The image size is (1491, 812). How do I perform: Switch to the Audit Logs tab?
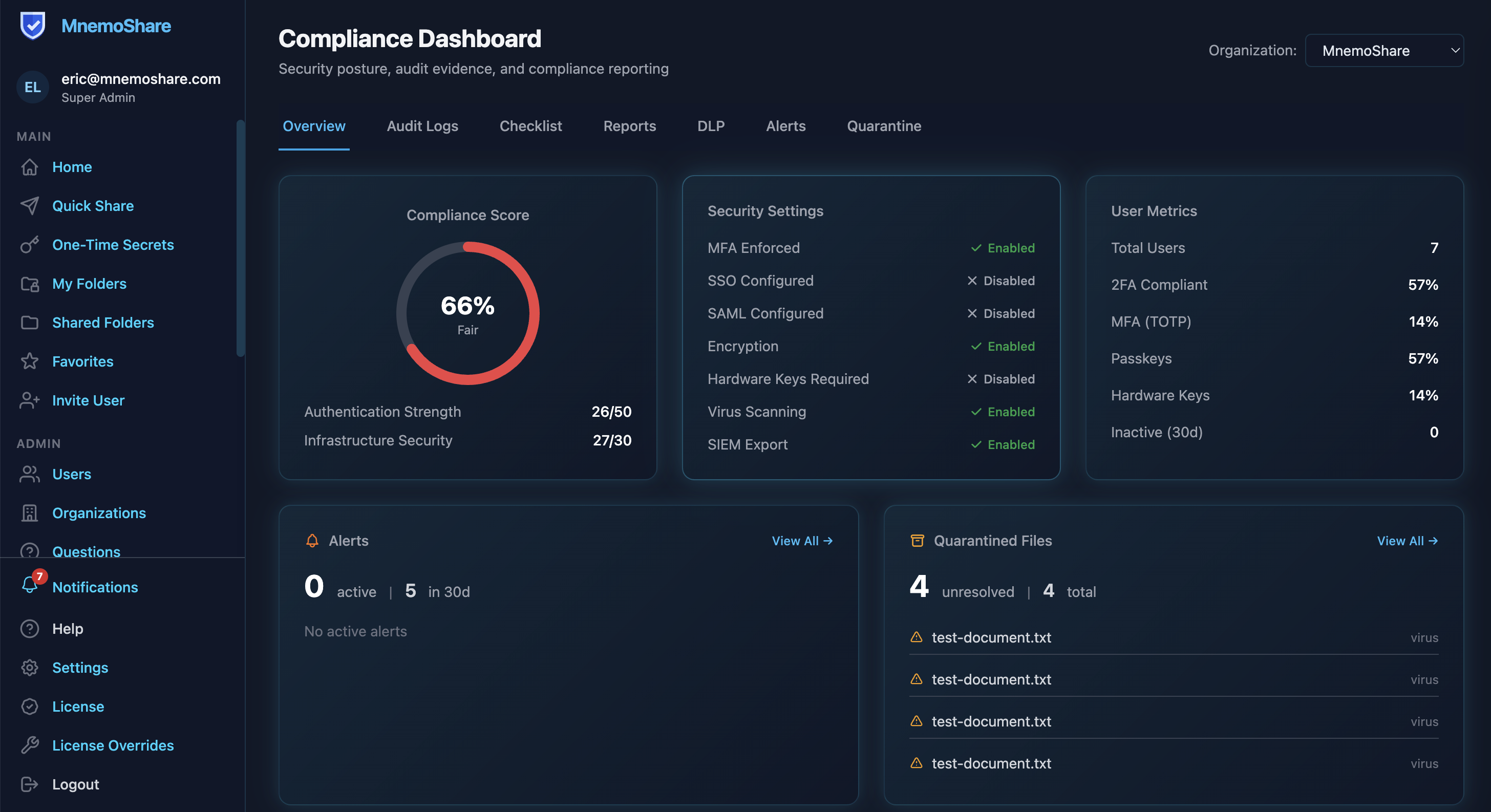[422, 126]
